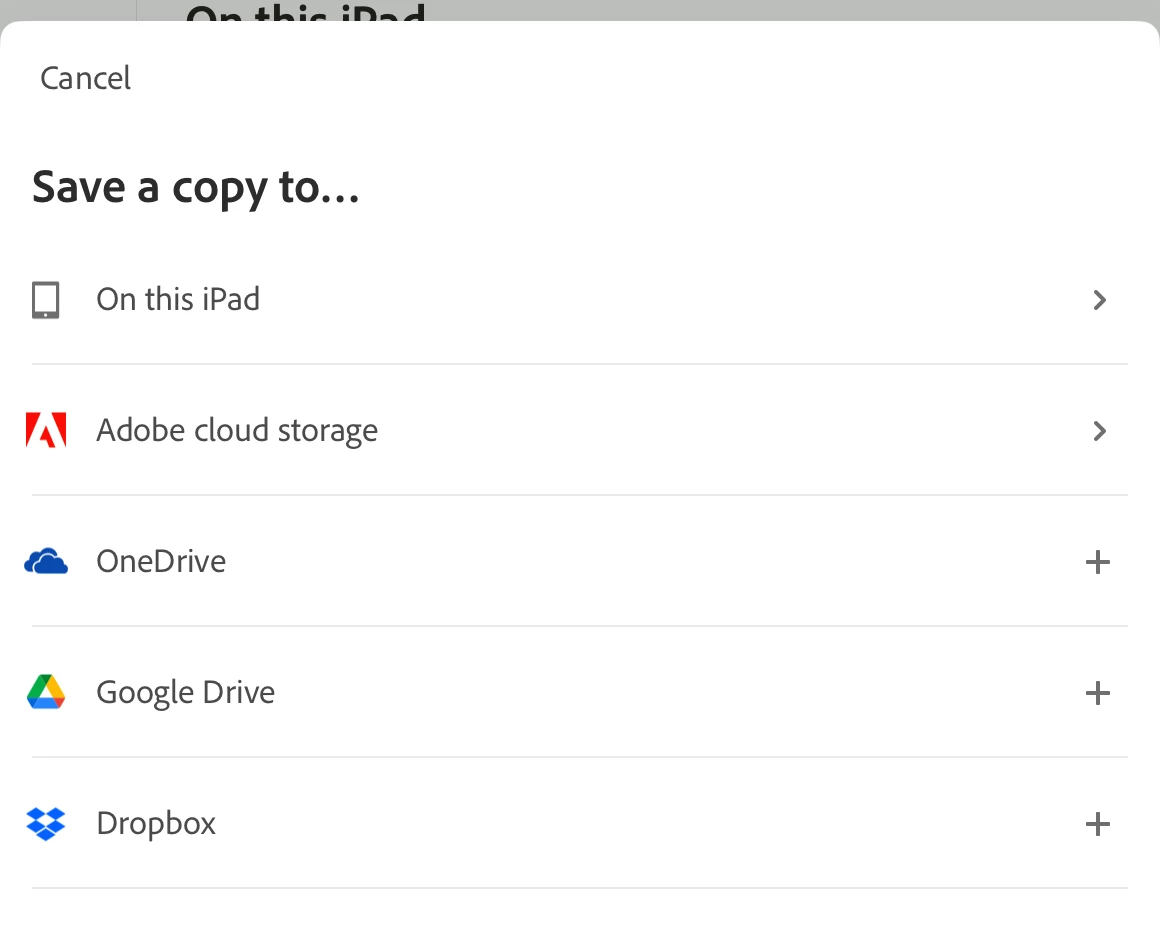Choose "OneDrive" label
The height and width of the screenshot is (933, 1160).
(x=161, y=562)
